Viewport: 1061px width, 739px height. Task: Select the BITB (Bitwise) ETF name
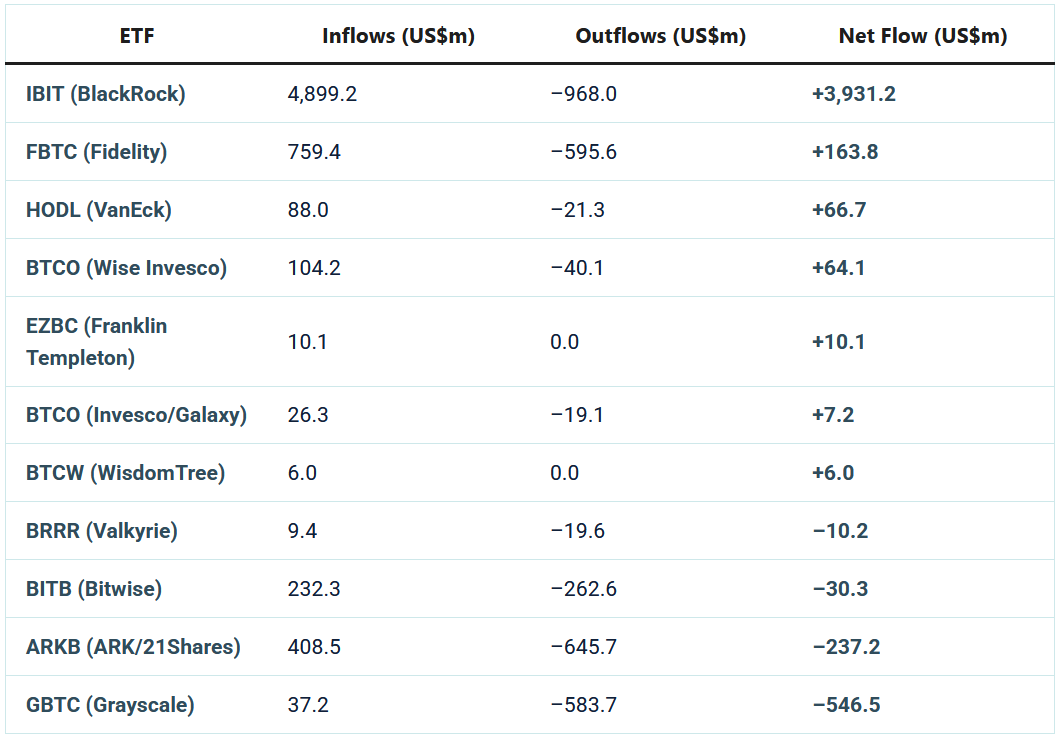94,588
